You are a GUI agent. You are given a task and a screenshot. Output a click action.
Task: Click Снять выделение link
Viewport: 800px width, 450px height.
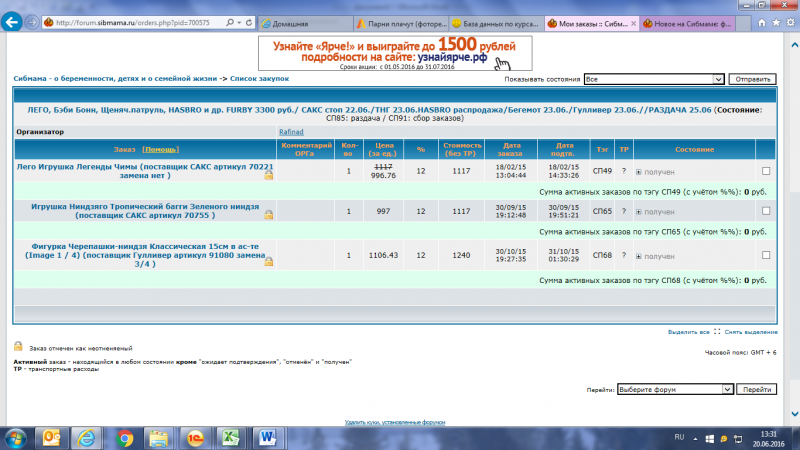pos(751,332)
